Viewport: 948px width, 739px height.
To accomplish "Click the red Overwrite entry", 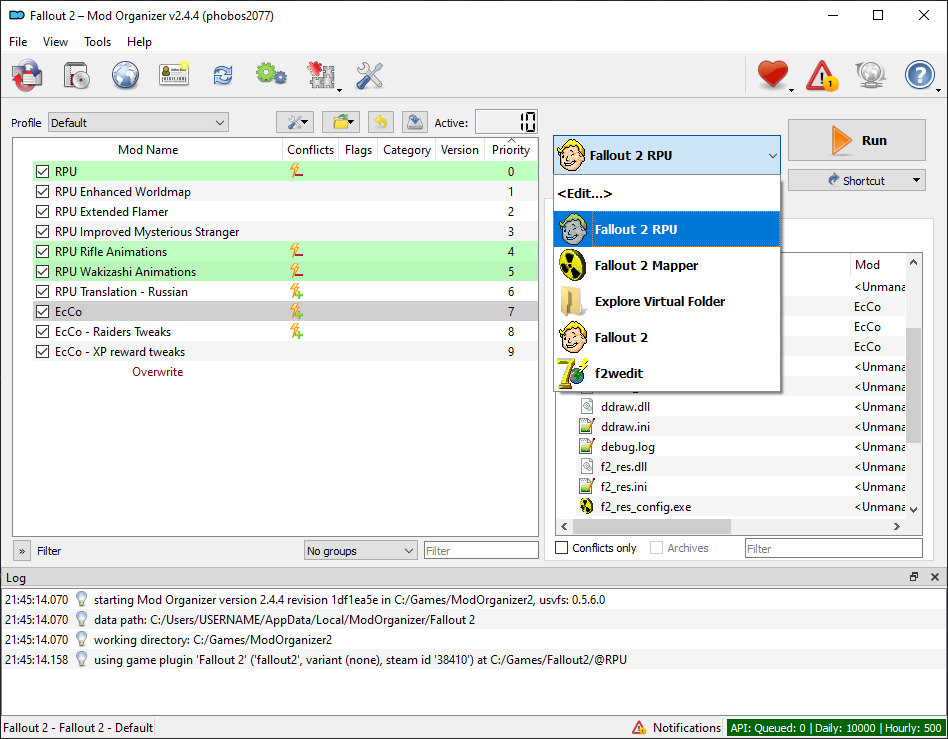I will (157, 371).
